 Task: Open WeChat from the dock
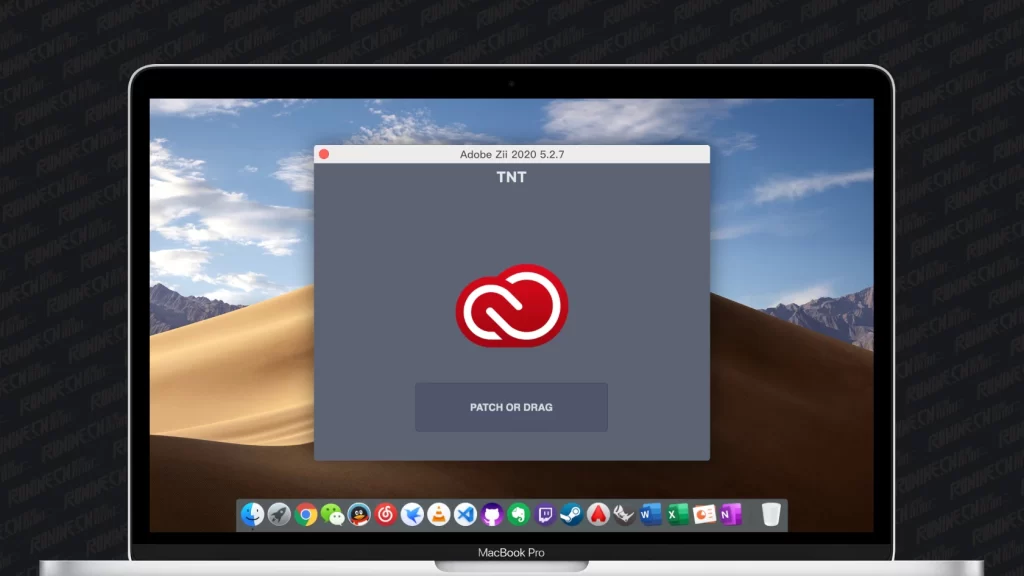(x=333, y=515)
